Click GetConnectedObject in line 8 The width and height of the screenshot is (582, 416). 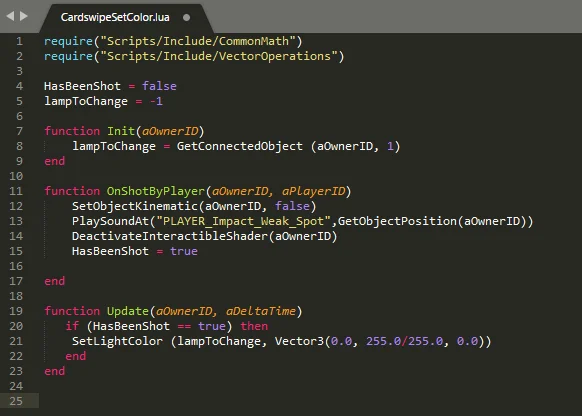coord(239,146)
